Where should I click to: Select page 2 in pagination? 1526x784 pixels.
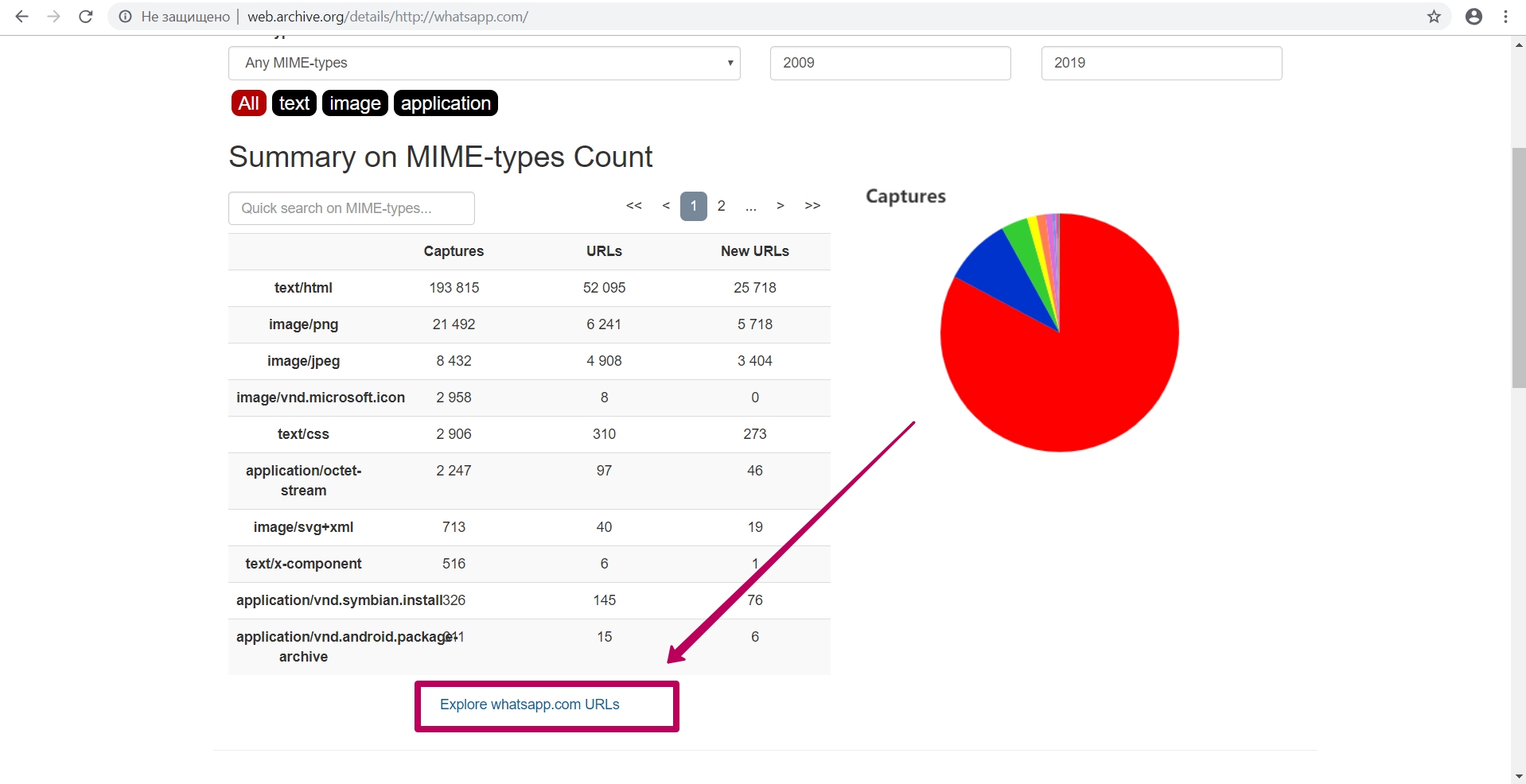click(722, 206)
